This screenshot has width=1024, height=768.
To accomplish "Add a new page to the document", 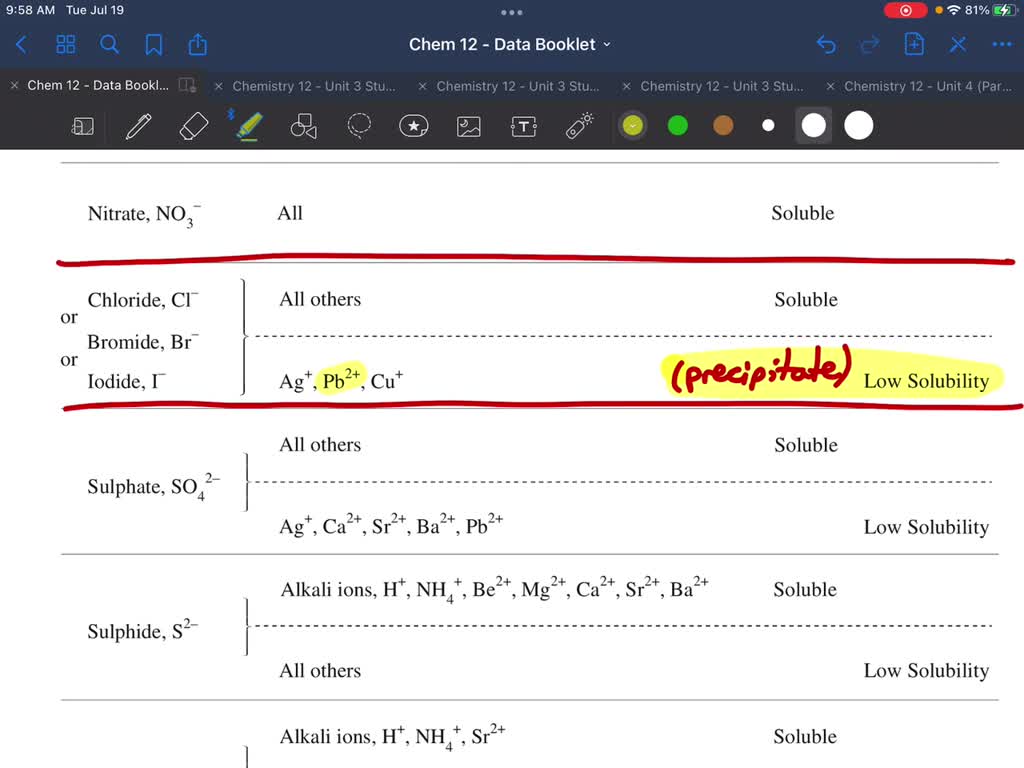I will tap(913, 44).
